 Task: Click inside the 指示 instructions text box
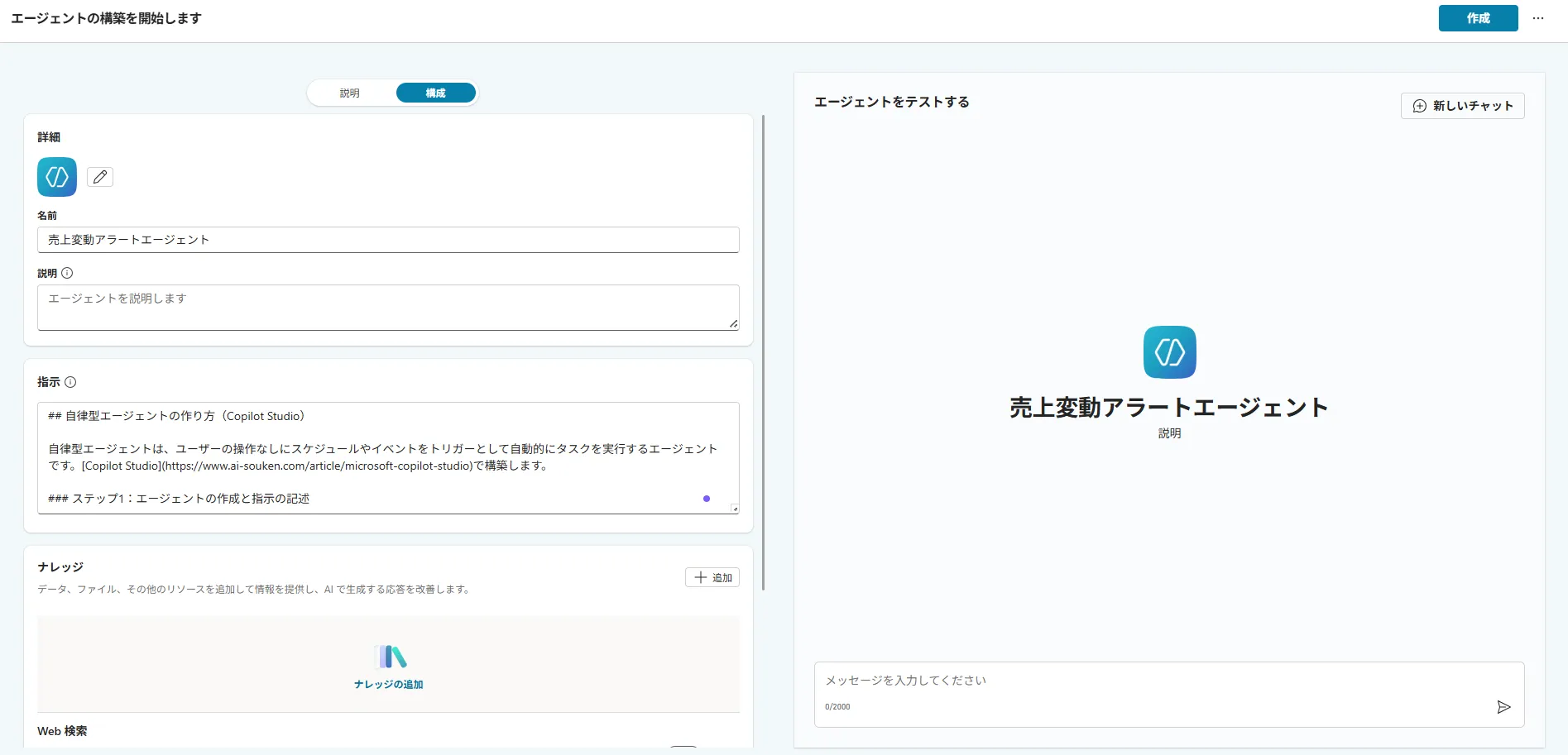tap(388, 458)
